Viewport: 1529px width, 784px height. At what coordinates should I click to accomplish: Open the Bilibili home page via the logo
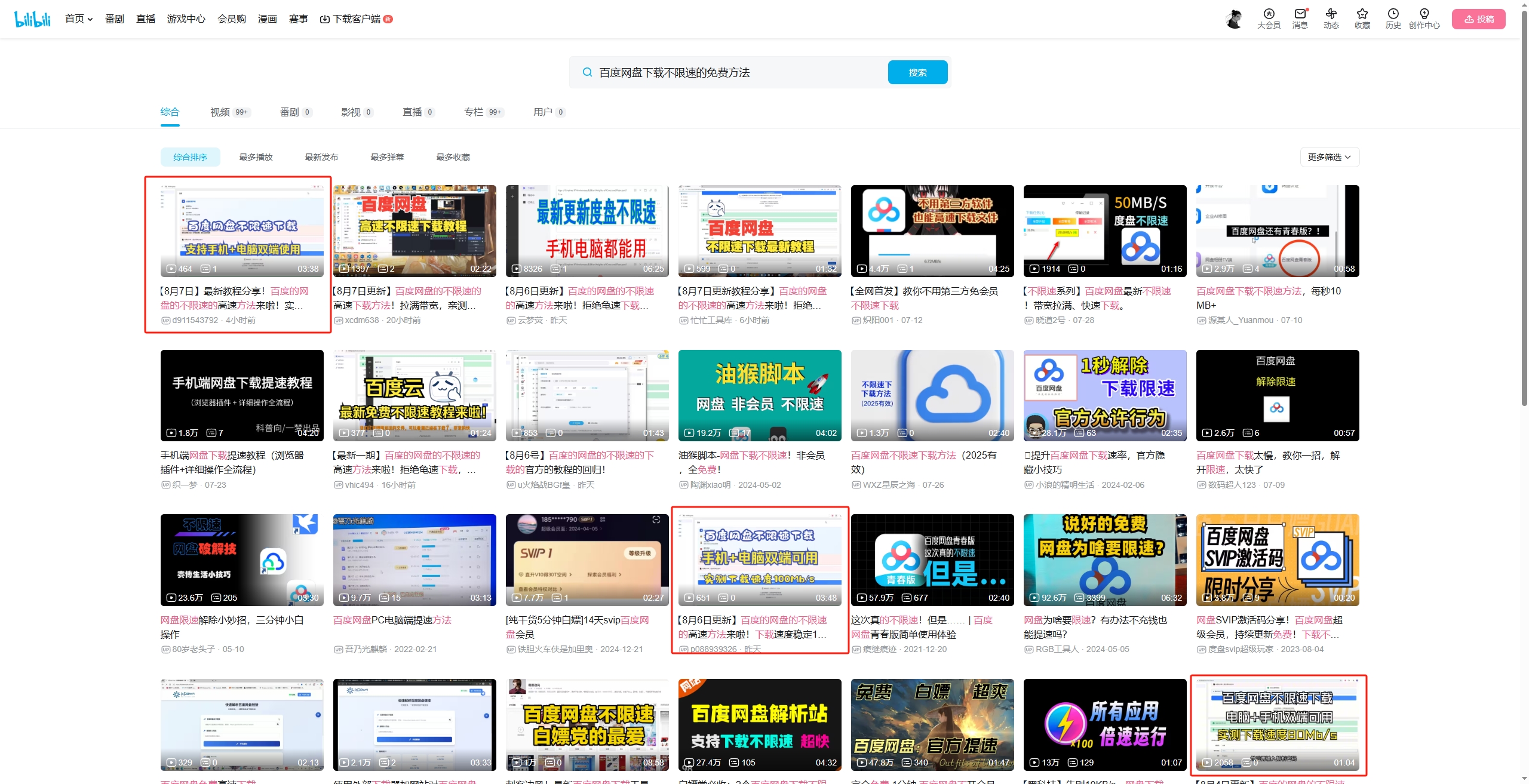click(32, 19)
